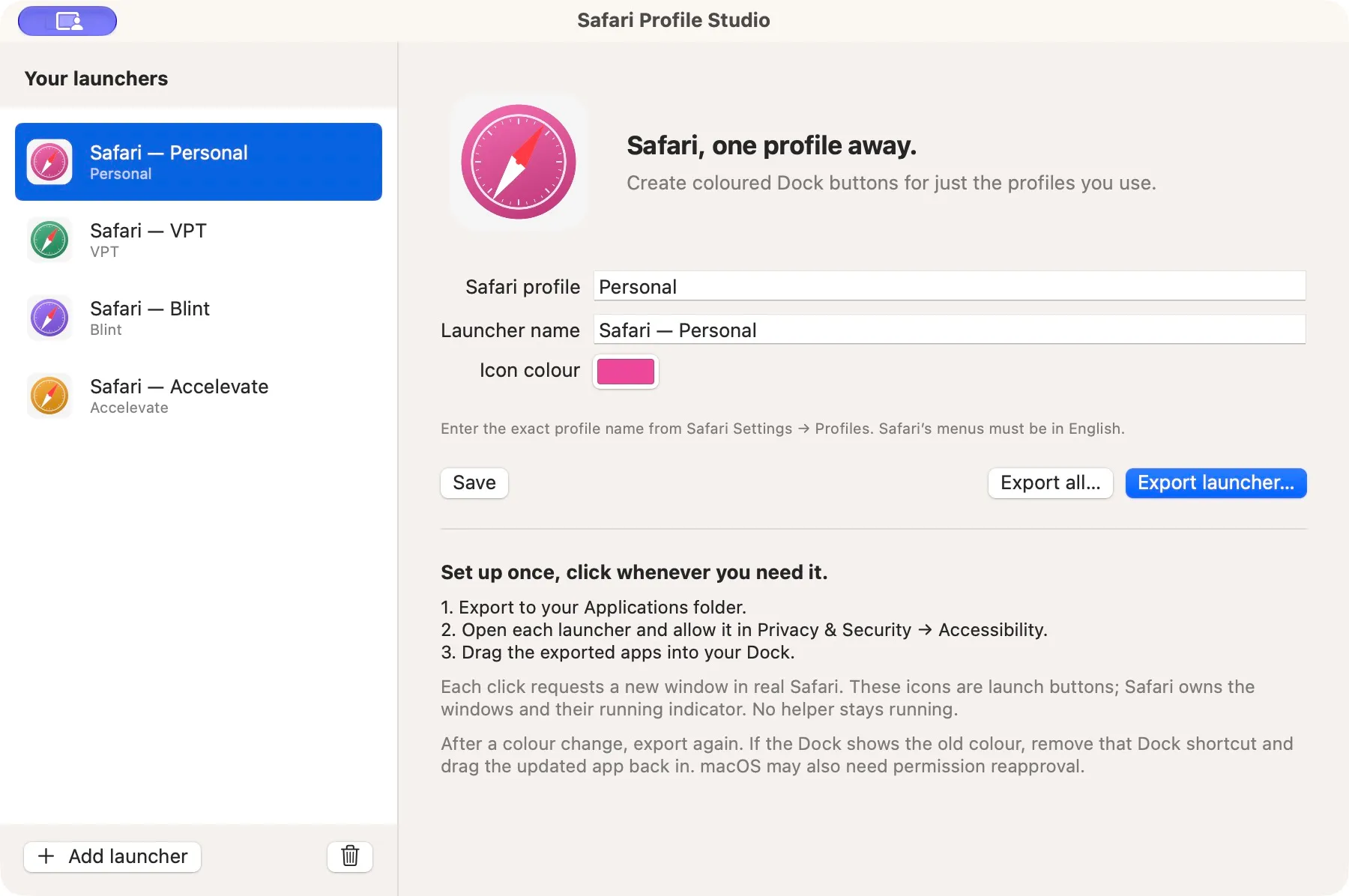
Task: Select the Safari — Accelevate launcher
Action: pos(199,396)
